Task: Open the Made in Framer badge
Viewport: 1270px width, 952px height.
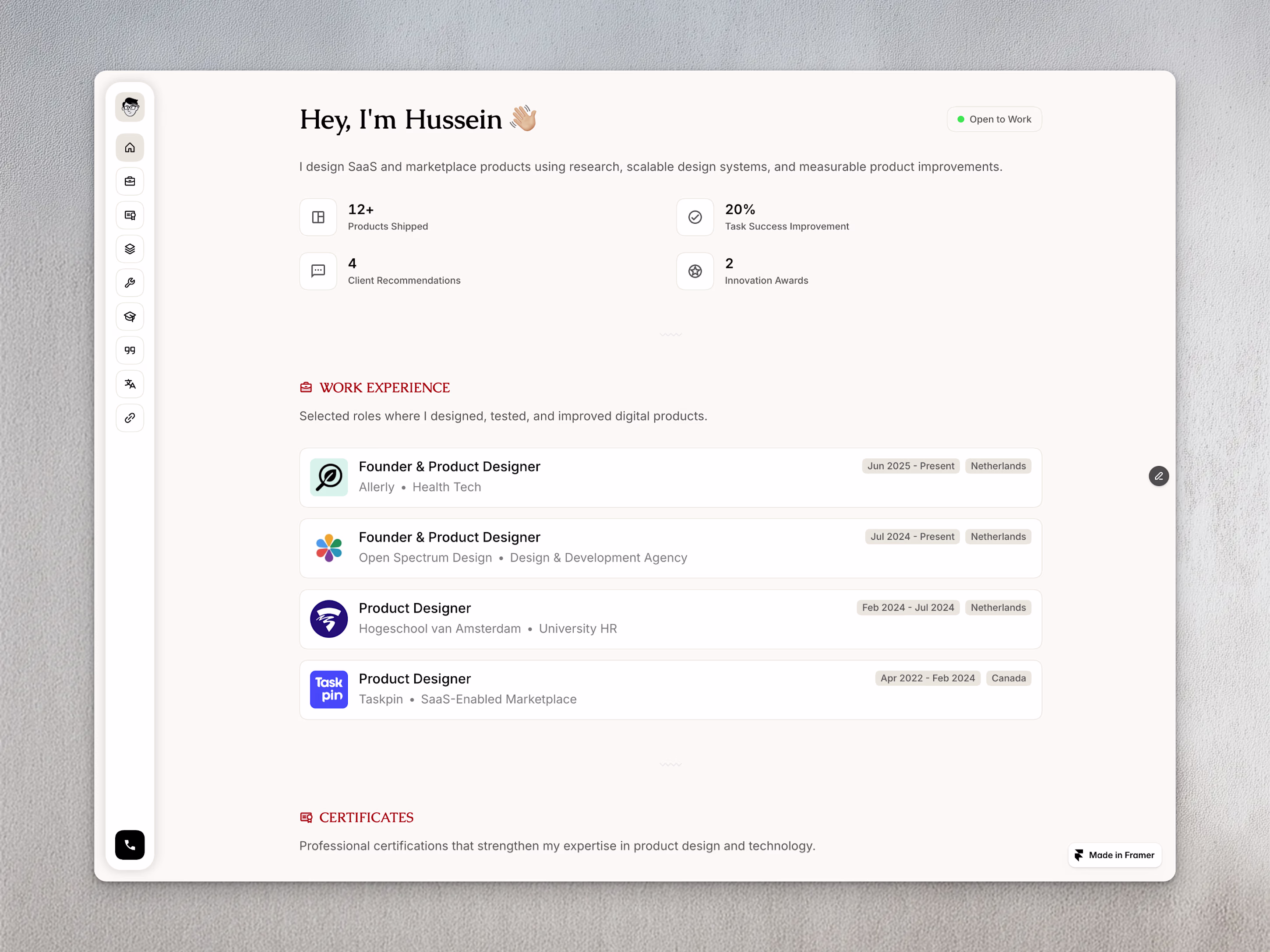Action: [x=1115, y=855]
